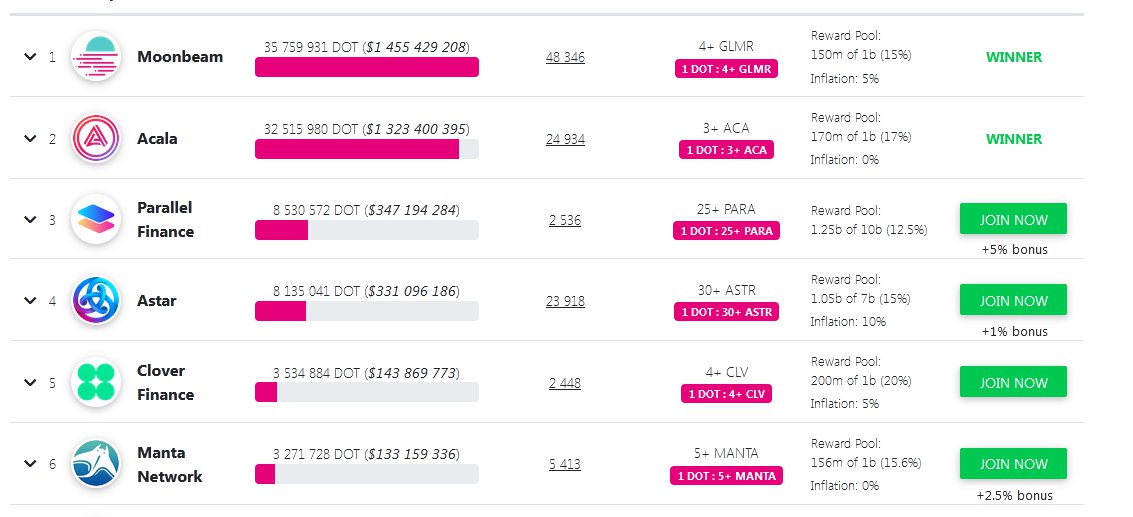Image resolution: width=1133 pixels, height=517 pixels.
Task: Expand the Parallel Finance row chevron
Action: [30, 220]
